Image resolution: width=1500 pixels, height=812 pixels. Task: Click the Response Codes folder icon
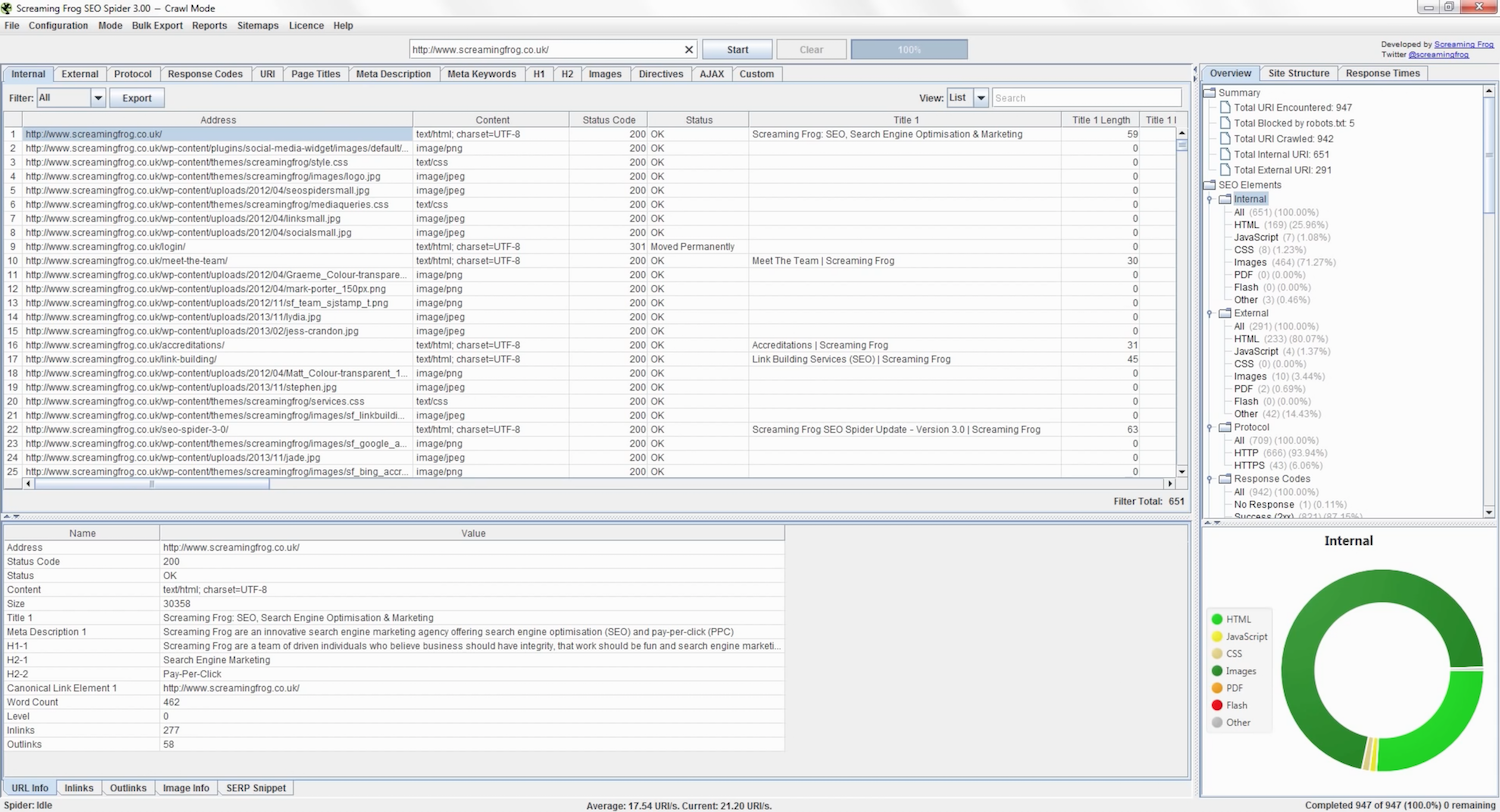tap(1225, 479)
